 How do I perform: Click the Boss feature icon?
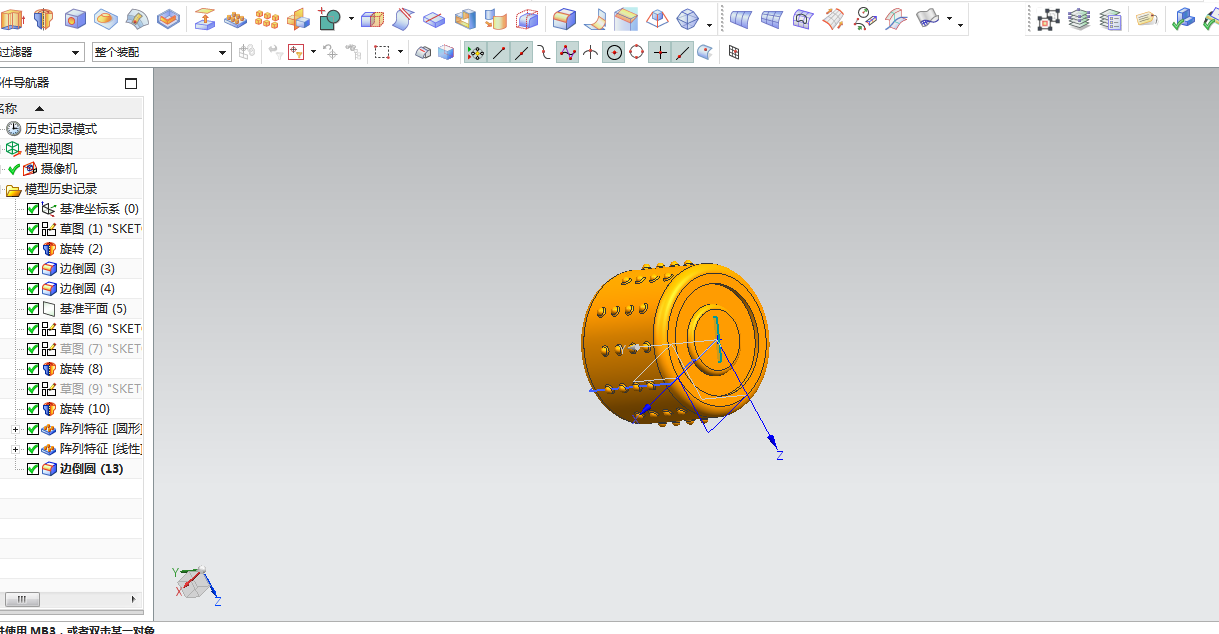[106, 18]
